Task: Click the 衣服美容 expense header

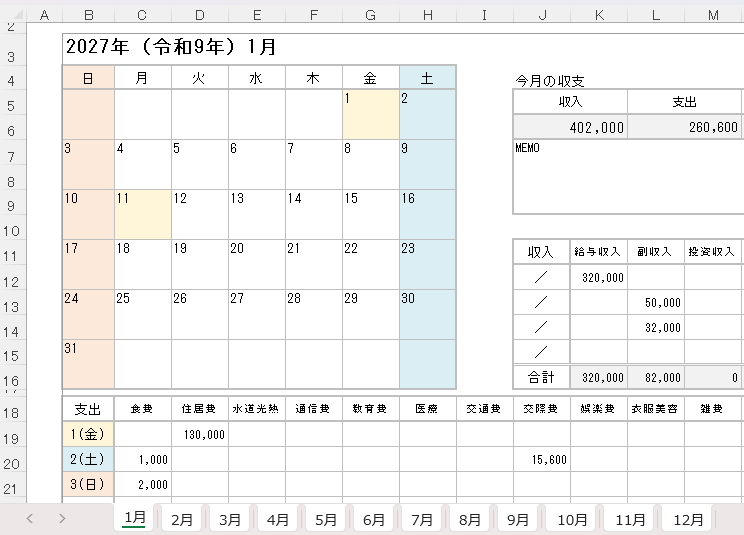Action: point(655,408)
